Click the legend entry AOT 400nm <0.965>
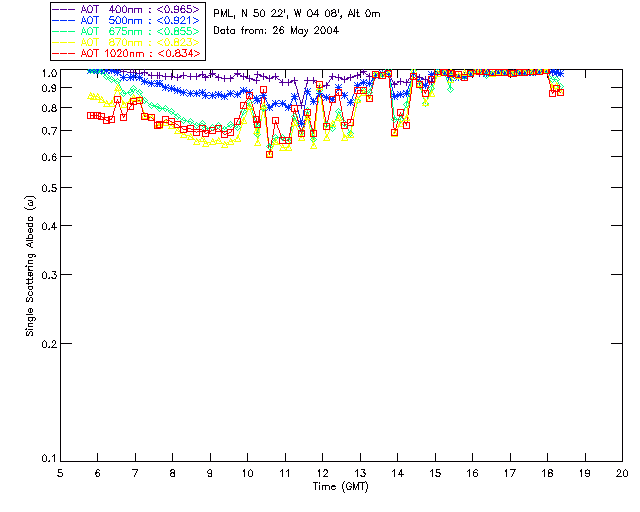The image size is (640, 512). pyautogui.click(x=126, y=9)
